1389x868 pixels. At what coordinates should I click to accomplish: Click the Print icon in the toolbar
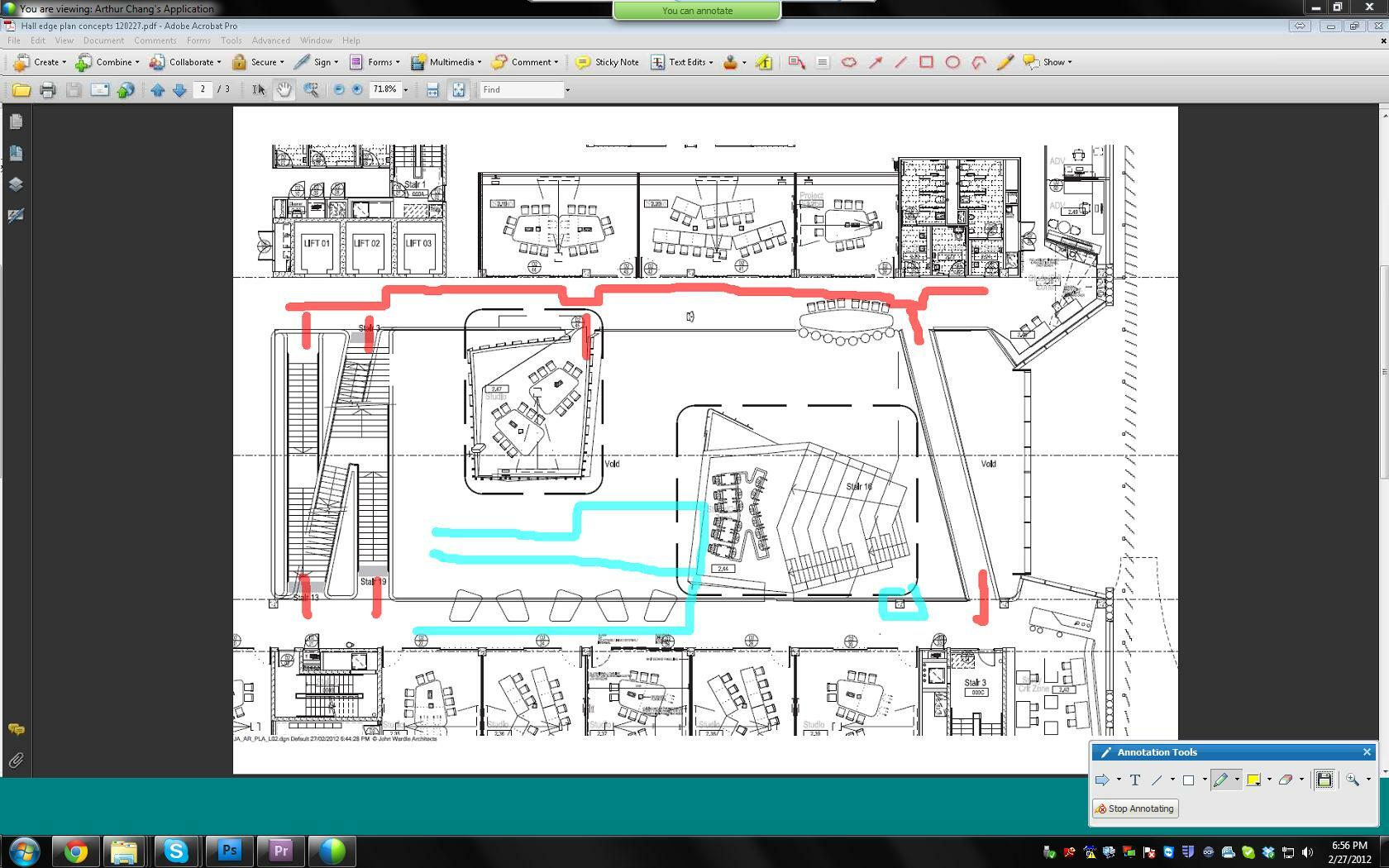[47, 90]
